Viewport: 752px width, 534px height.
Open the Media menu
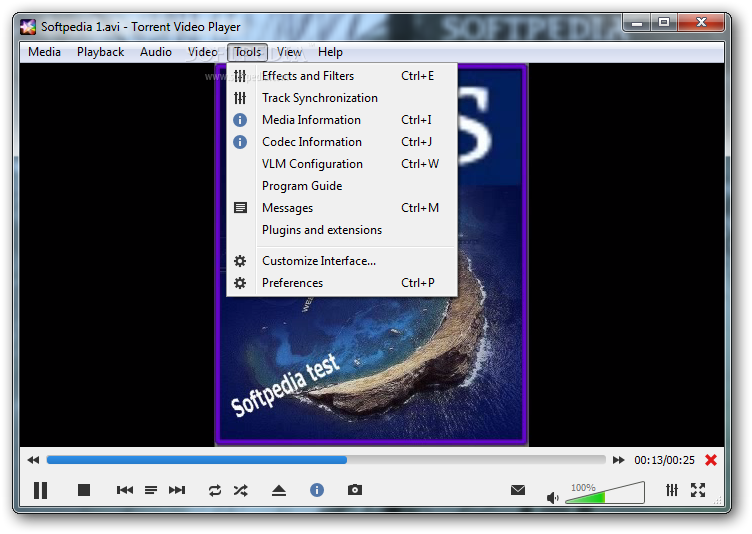click(44, 52)
